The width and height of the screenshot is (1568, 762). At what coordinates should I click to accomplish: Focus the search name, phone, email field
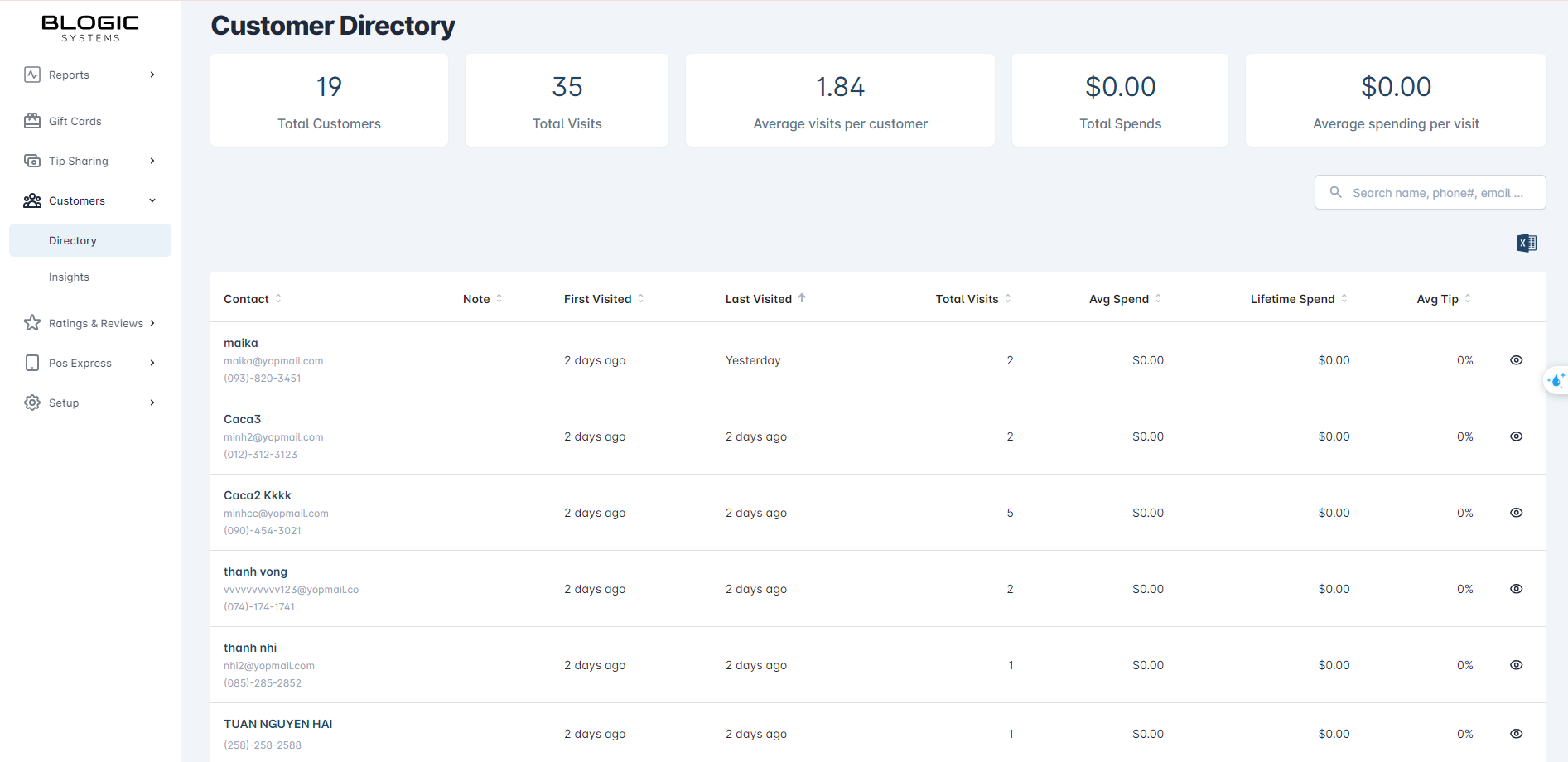1437,193
